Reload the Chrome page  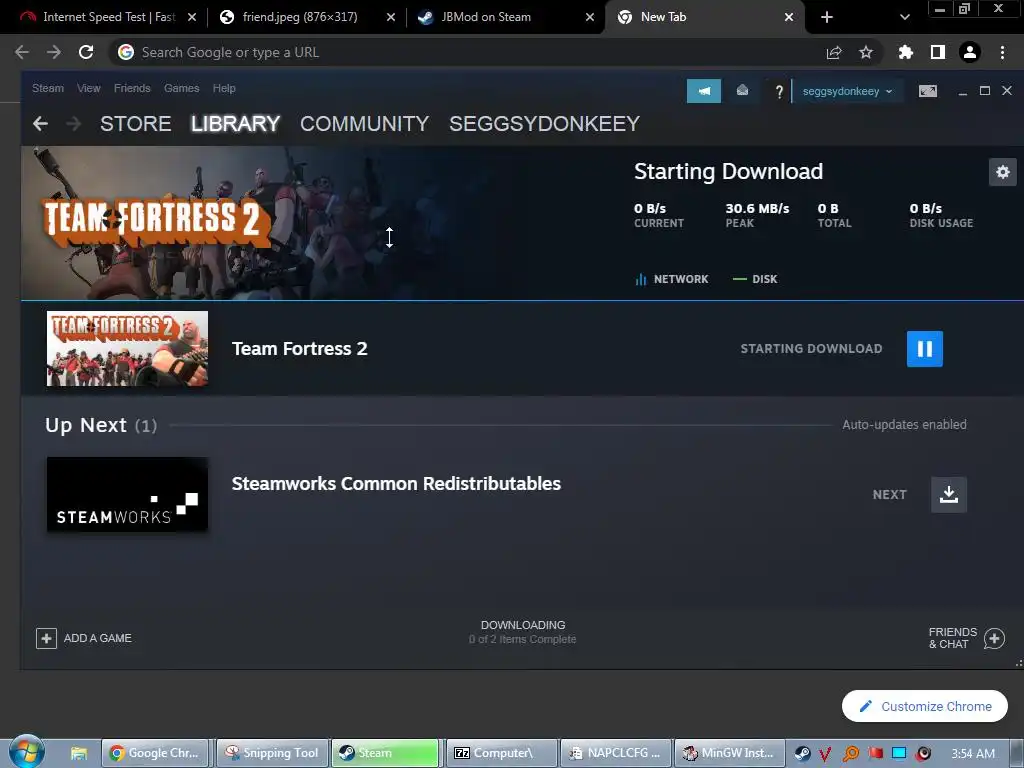(x=86, y=52)
